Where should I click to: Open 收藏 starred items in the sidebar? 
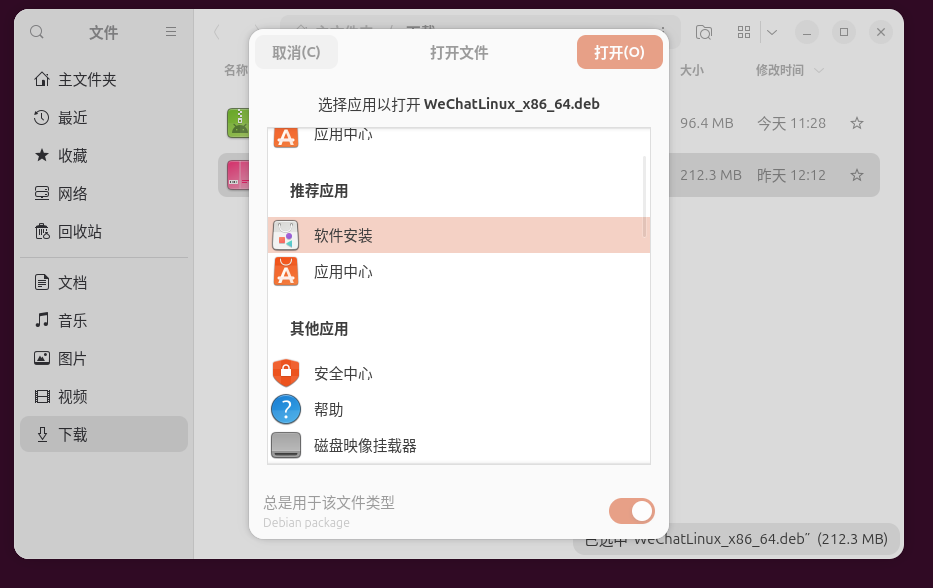(104, 156)
